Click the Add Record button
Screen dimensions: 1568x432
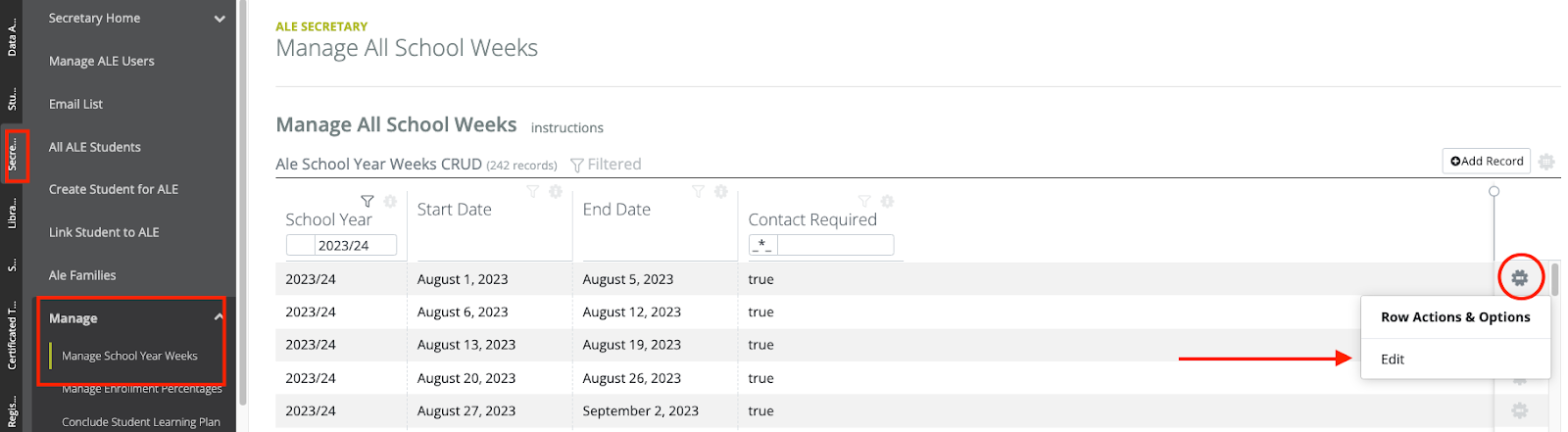[x=1487, y=161]
